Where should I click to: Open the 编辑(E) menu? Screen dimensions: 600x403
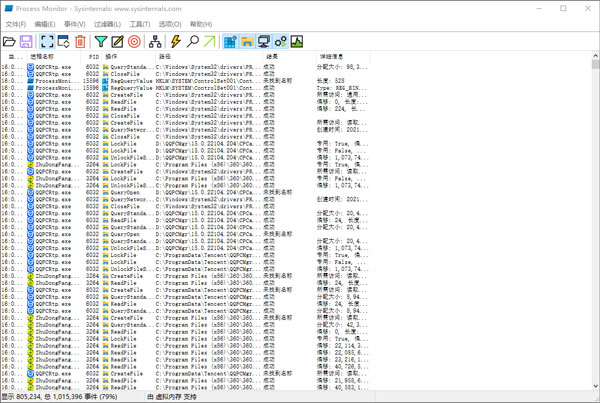point(45,24)
